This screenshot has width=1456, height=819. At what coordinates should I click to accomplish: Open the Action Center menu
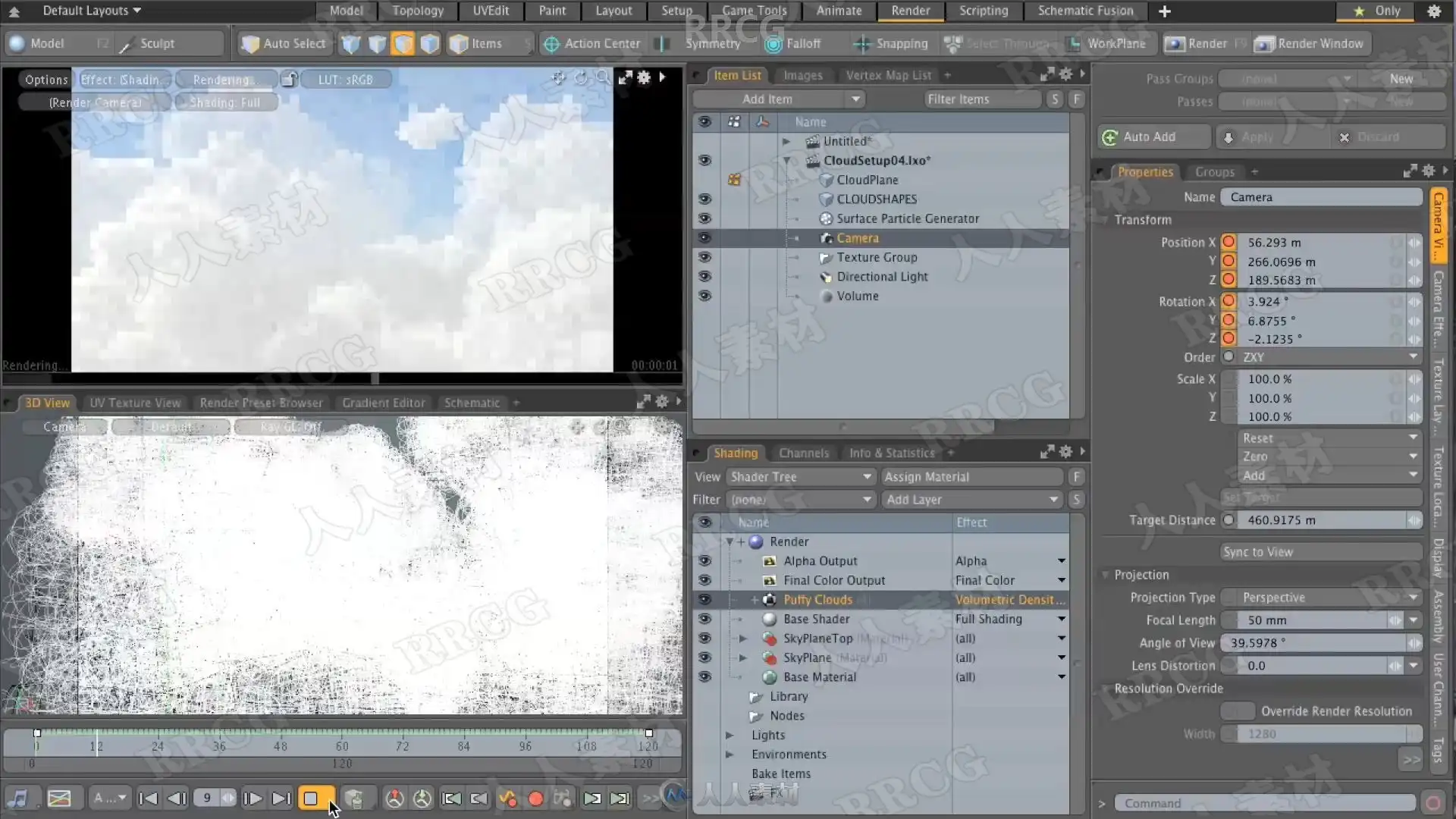tap(593, 44)
